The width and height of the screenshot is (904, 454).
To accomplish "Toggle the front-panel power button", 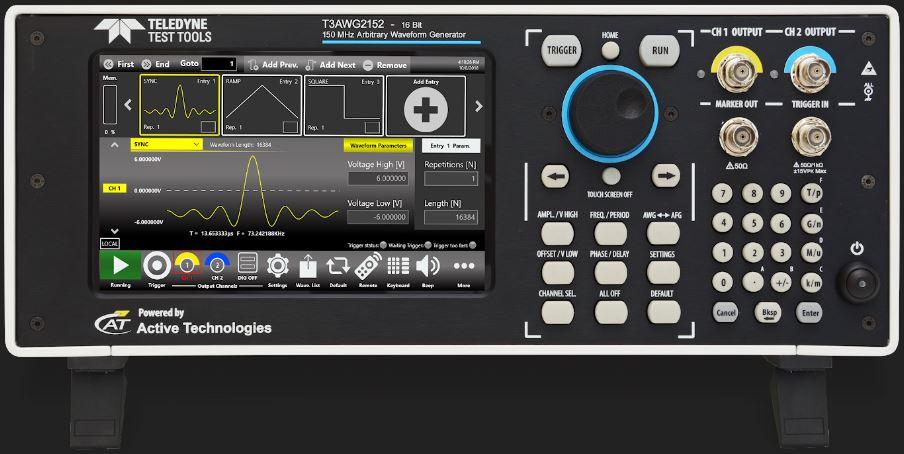I will tap(857, 282).
